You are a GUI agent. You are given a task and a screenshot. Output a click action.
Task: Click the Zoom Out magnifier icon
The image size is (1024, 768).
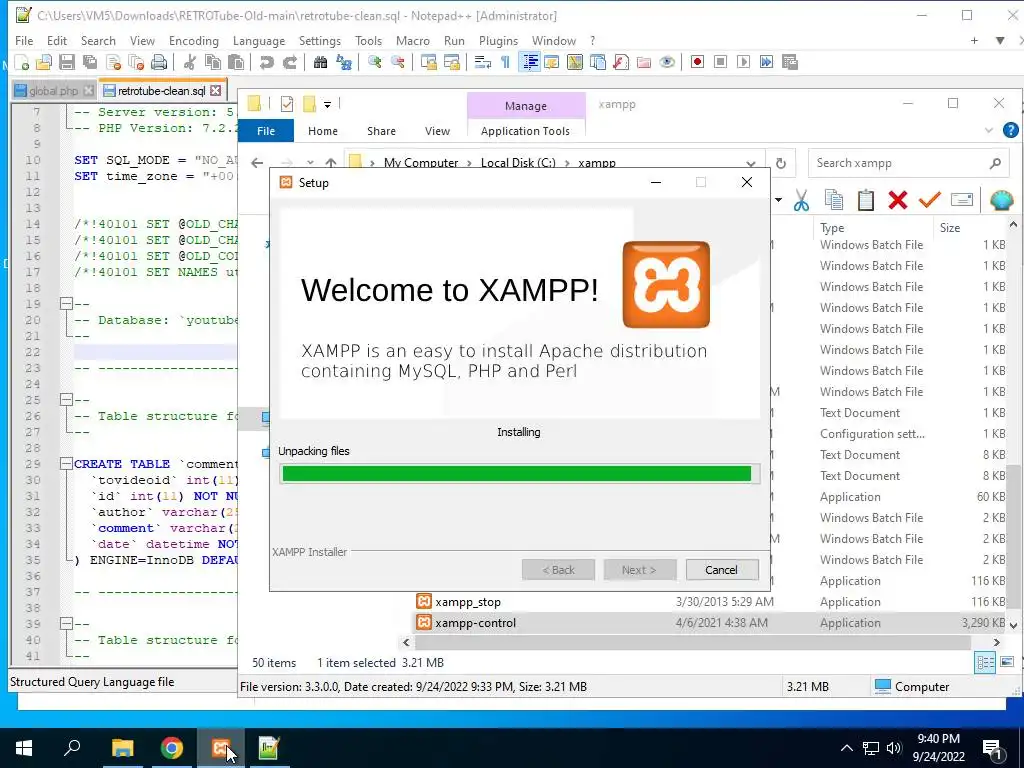coord(398,62)
